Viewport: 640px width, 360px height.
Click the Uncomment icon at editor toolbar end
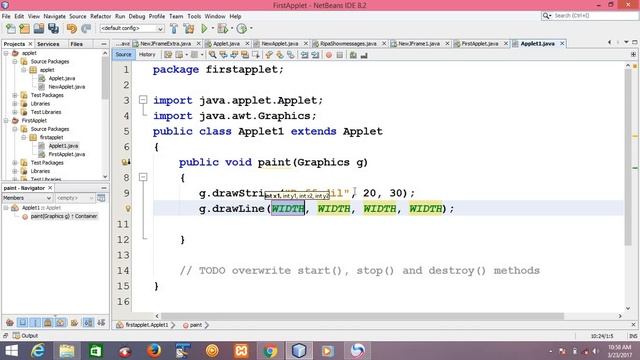tap(364, 55)
